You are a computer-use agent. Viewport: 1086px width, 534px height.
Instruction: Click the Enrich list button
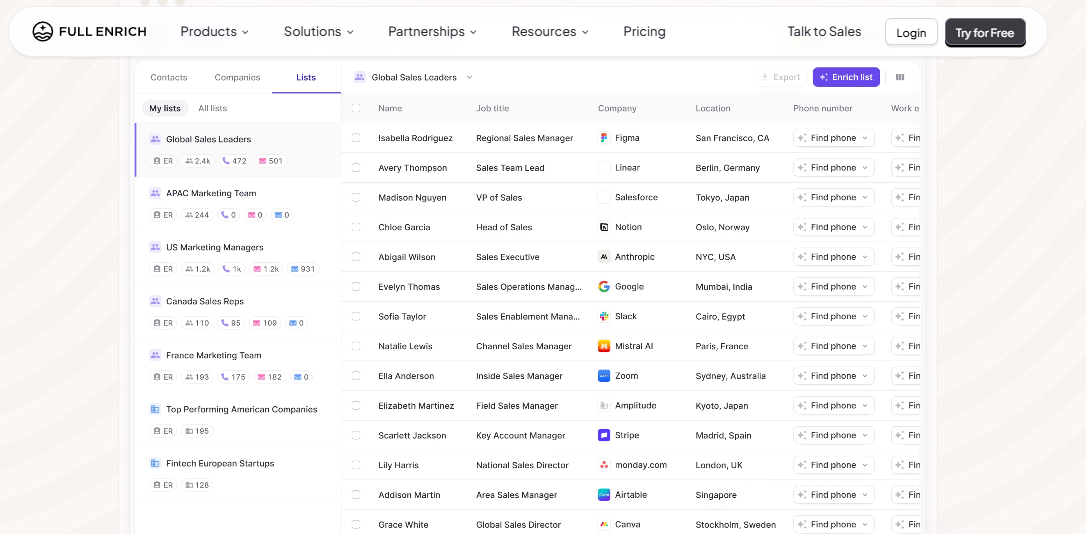click(846, 77)
